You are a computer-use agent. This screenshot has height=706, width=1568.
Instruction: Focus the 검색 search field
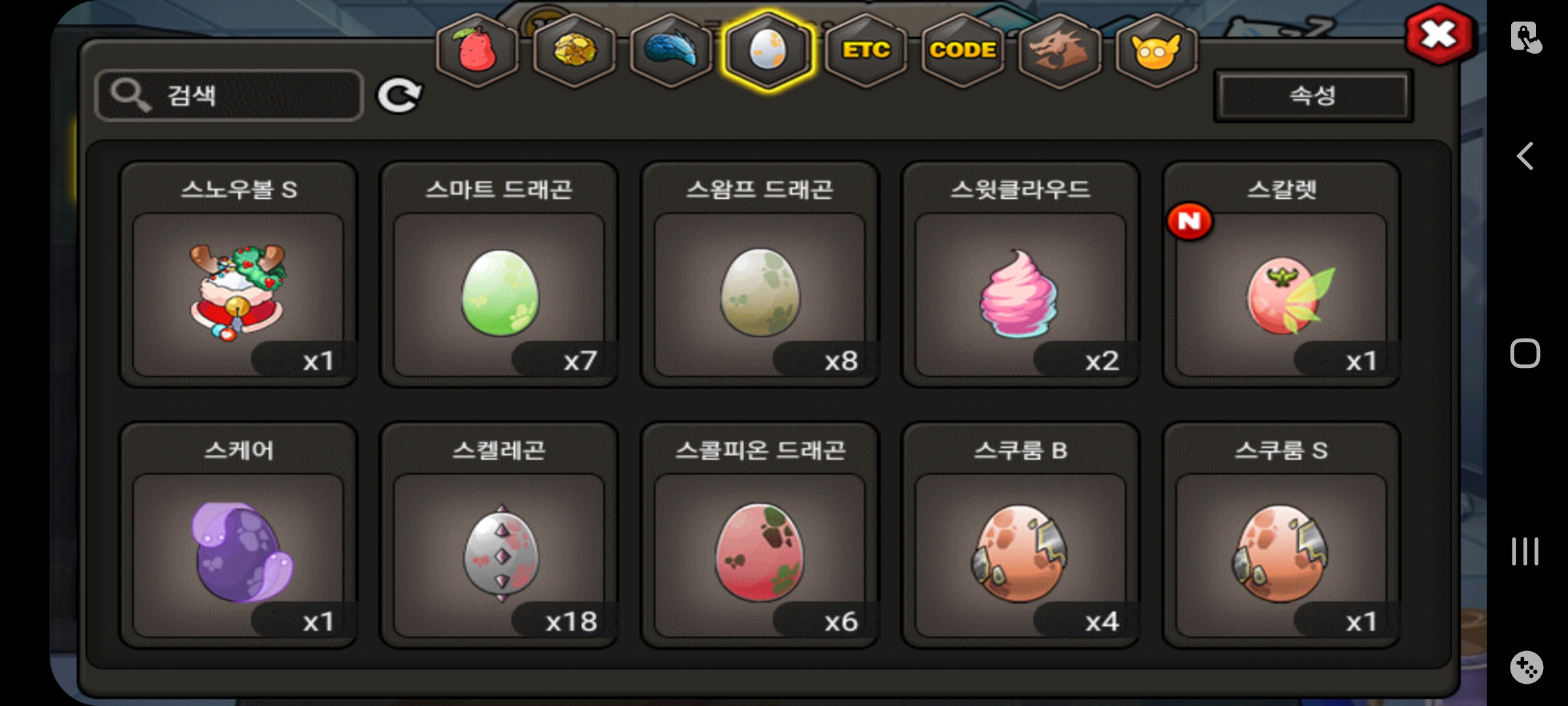pyautogui.click(x=229, y=95)
